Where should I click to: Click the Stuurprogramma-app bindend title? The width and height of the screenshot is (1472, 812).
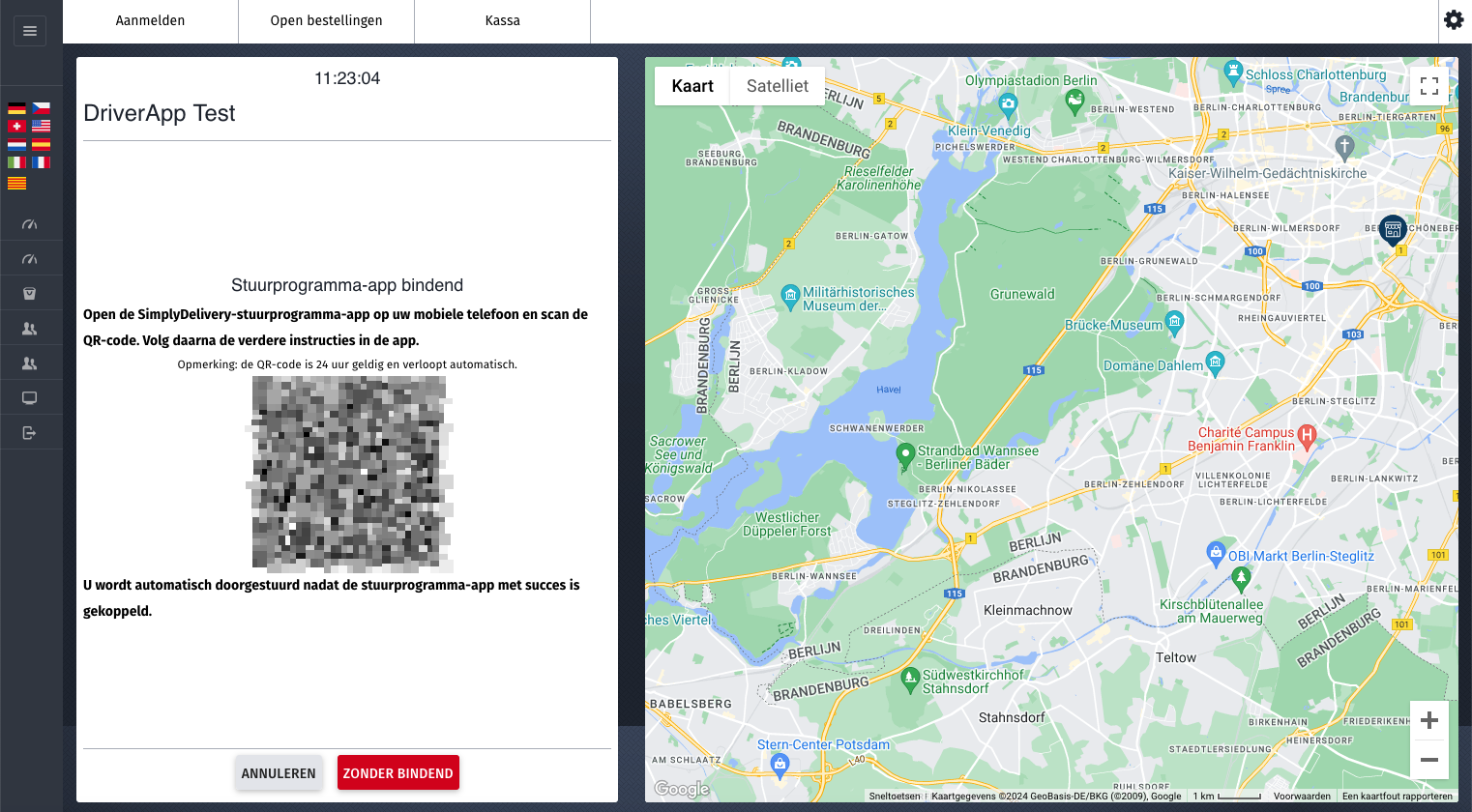coord(347,285)
